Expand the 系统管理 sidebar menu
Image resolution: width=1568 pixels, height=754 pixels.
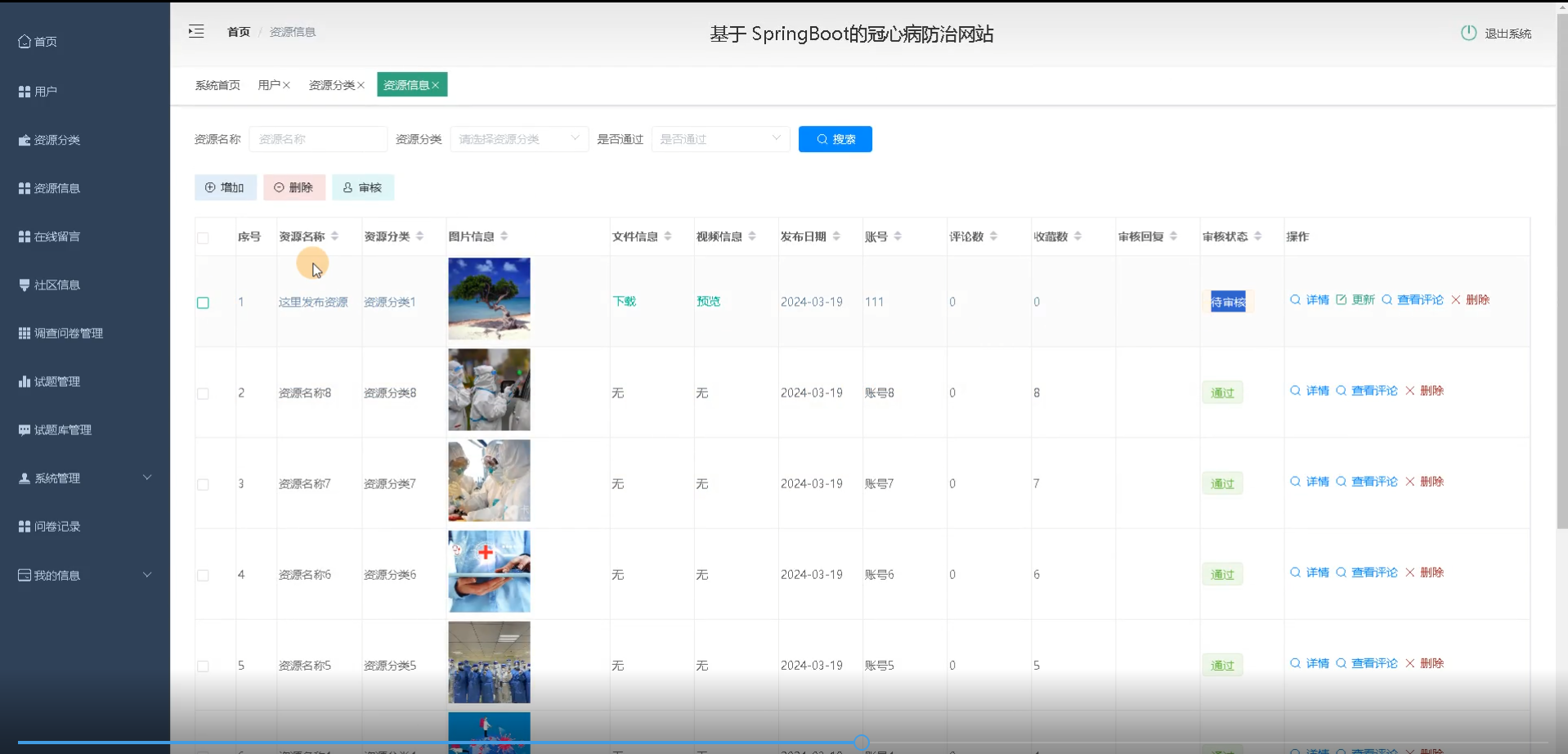point(85,478)
